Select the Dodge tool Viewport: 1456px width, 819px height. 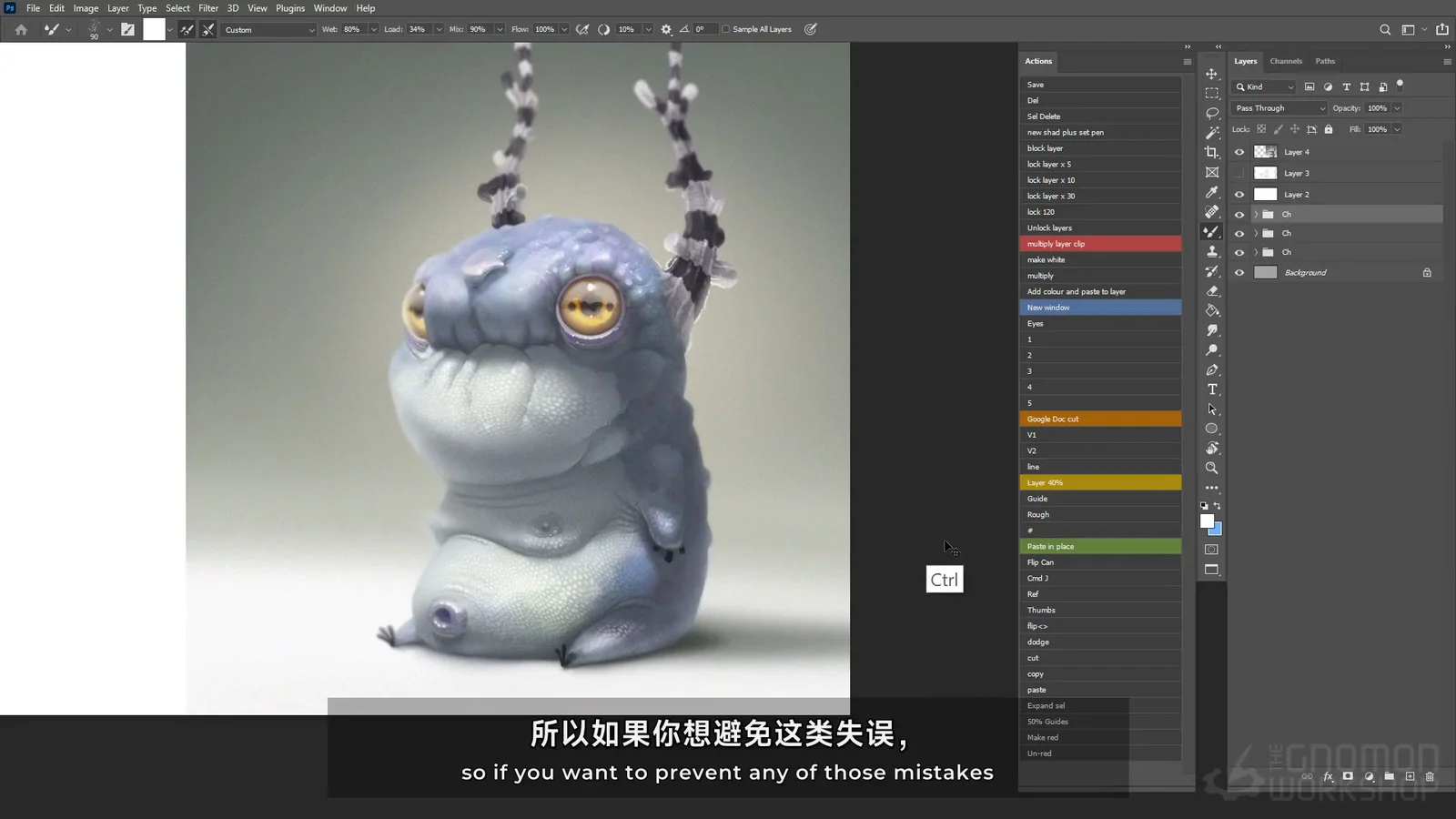point(1211,350)
